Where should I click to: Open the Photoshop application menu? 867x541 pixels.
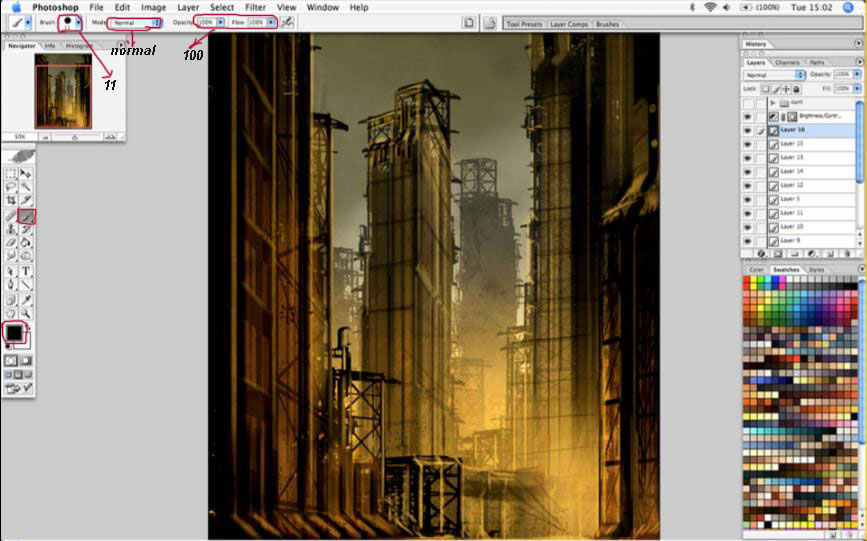pos(55,7)
